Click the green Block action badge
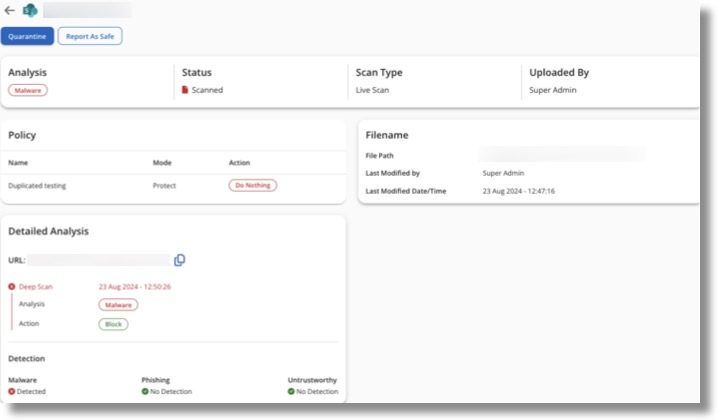Screen dimensions: 717x420 pos(113,324)
